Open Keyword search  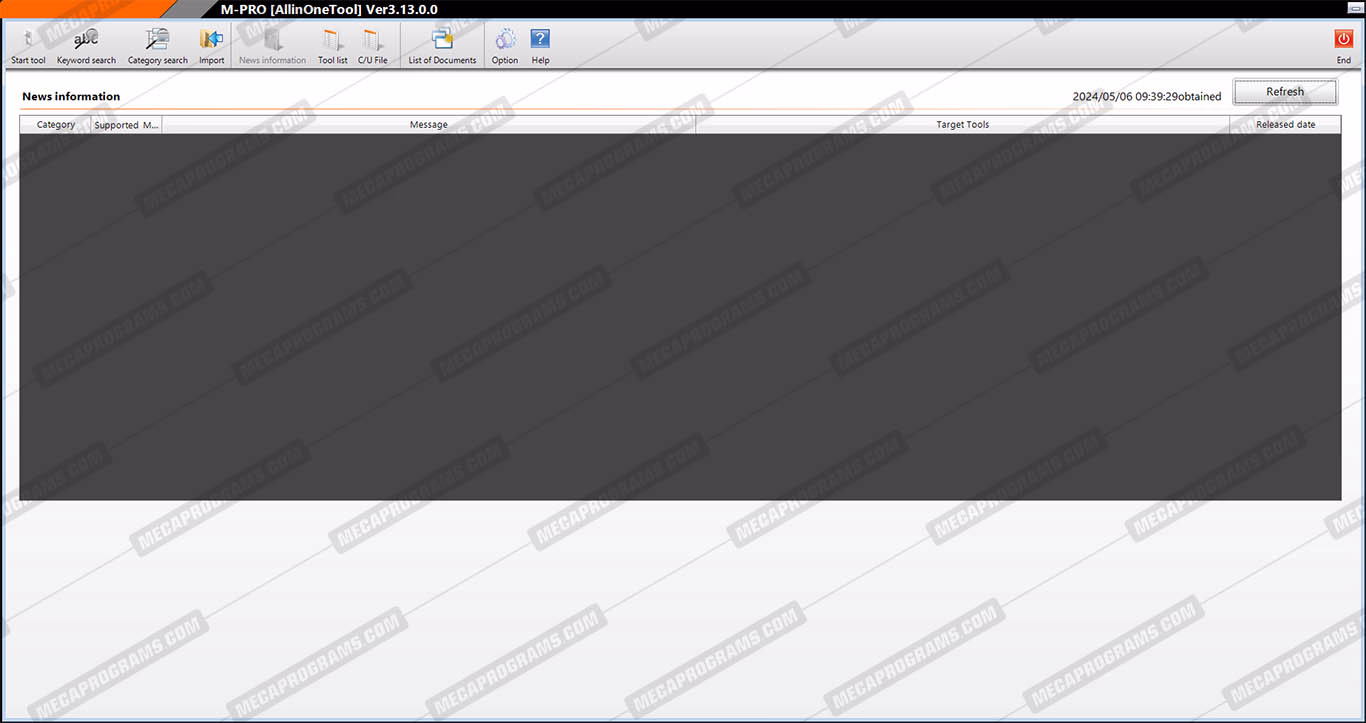click(86, 46)
